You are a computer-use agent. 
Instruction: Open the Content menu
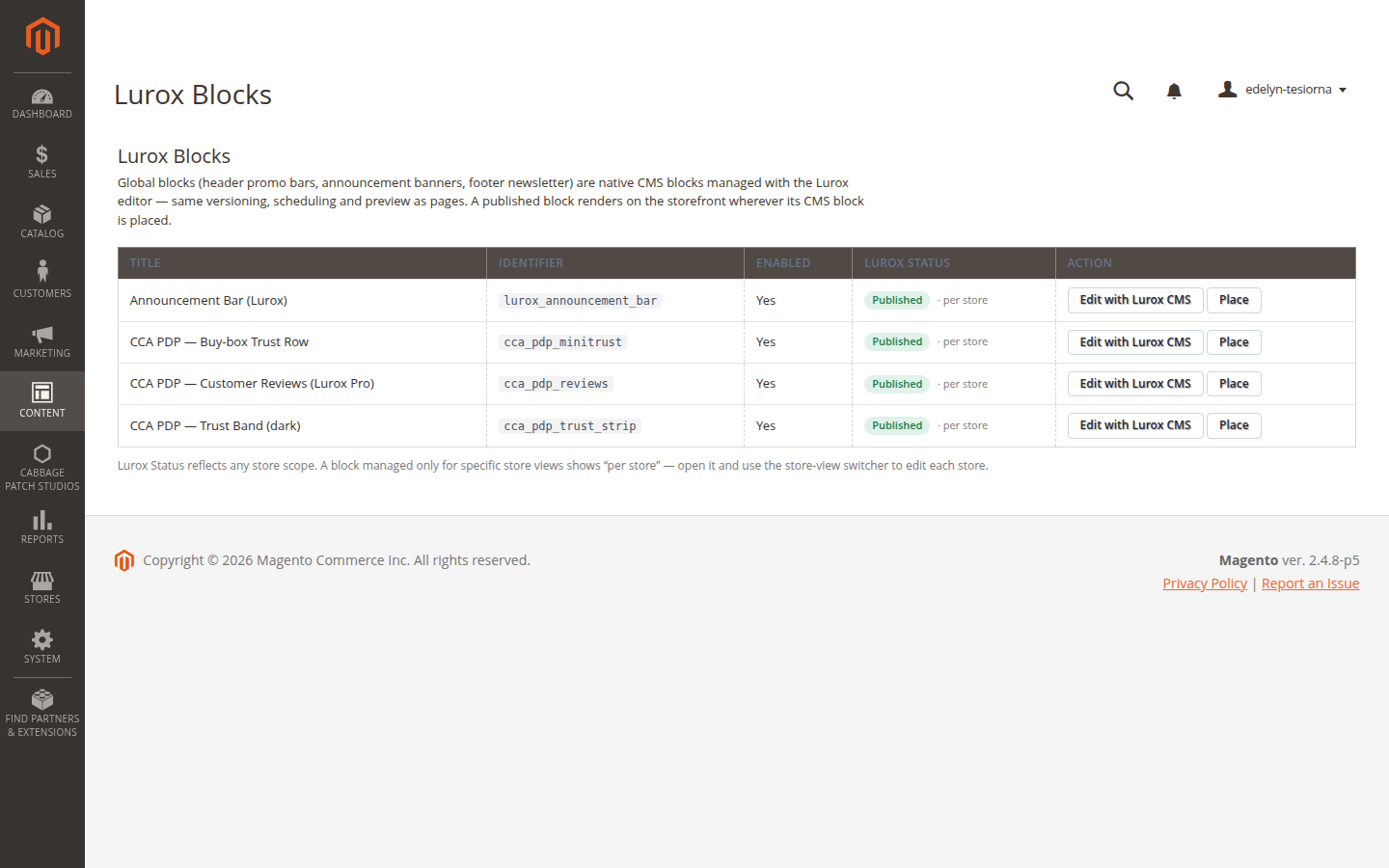(x=42, y=401)
